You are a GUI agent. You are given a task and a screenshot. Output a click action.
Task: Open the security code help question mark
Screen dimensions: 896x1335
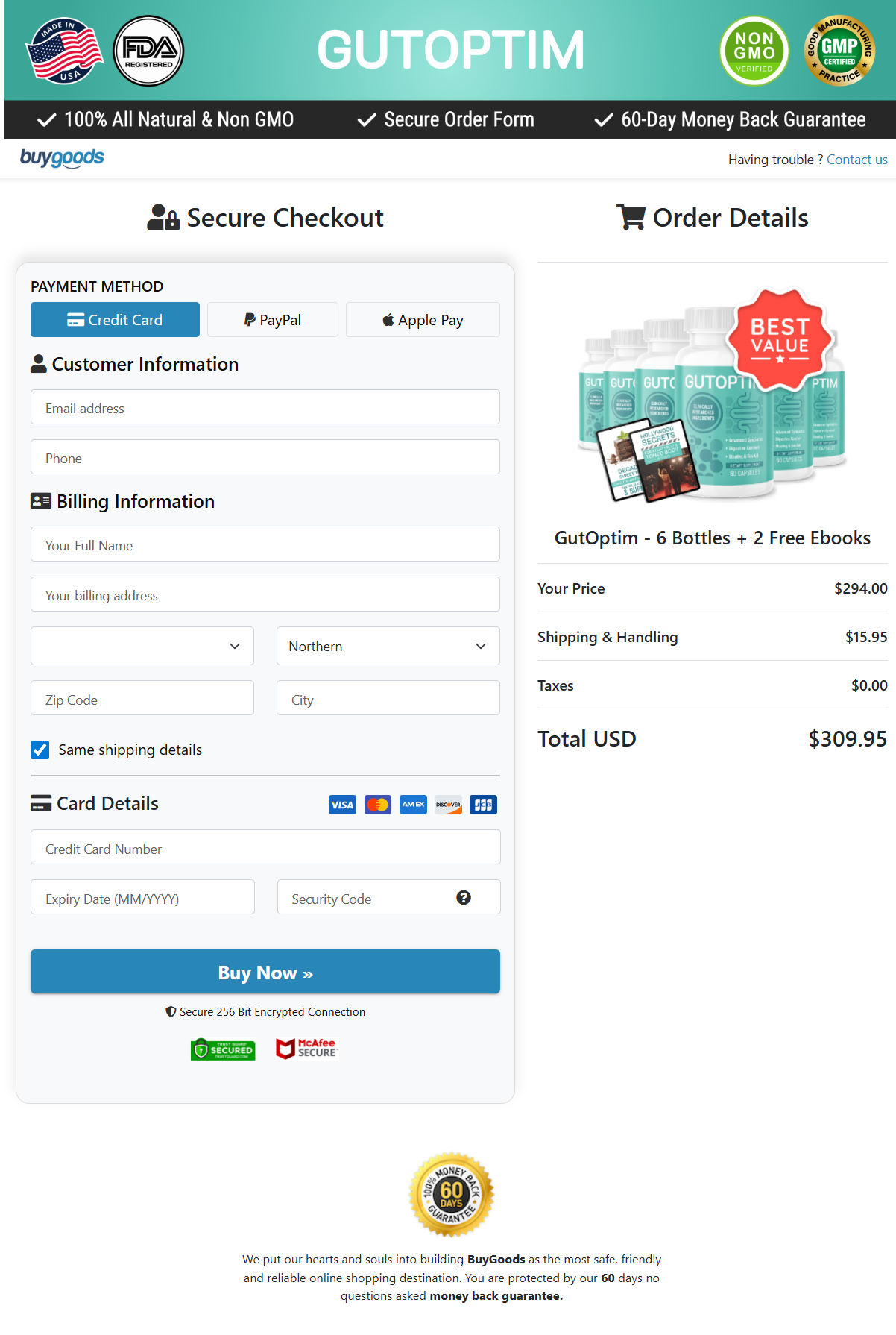tap(464, 898)
